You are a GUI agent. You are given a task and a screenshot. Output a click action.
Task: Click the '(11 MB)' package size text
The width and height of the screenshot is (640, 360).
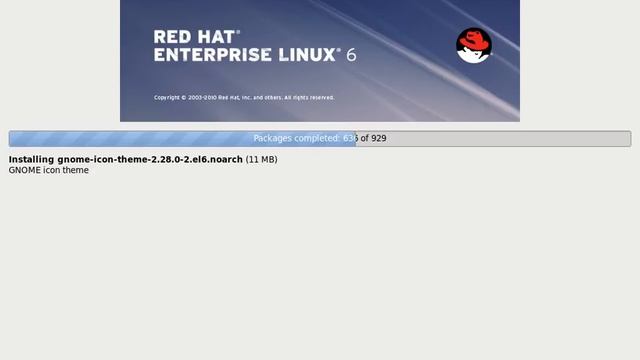click(262, 160)
